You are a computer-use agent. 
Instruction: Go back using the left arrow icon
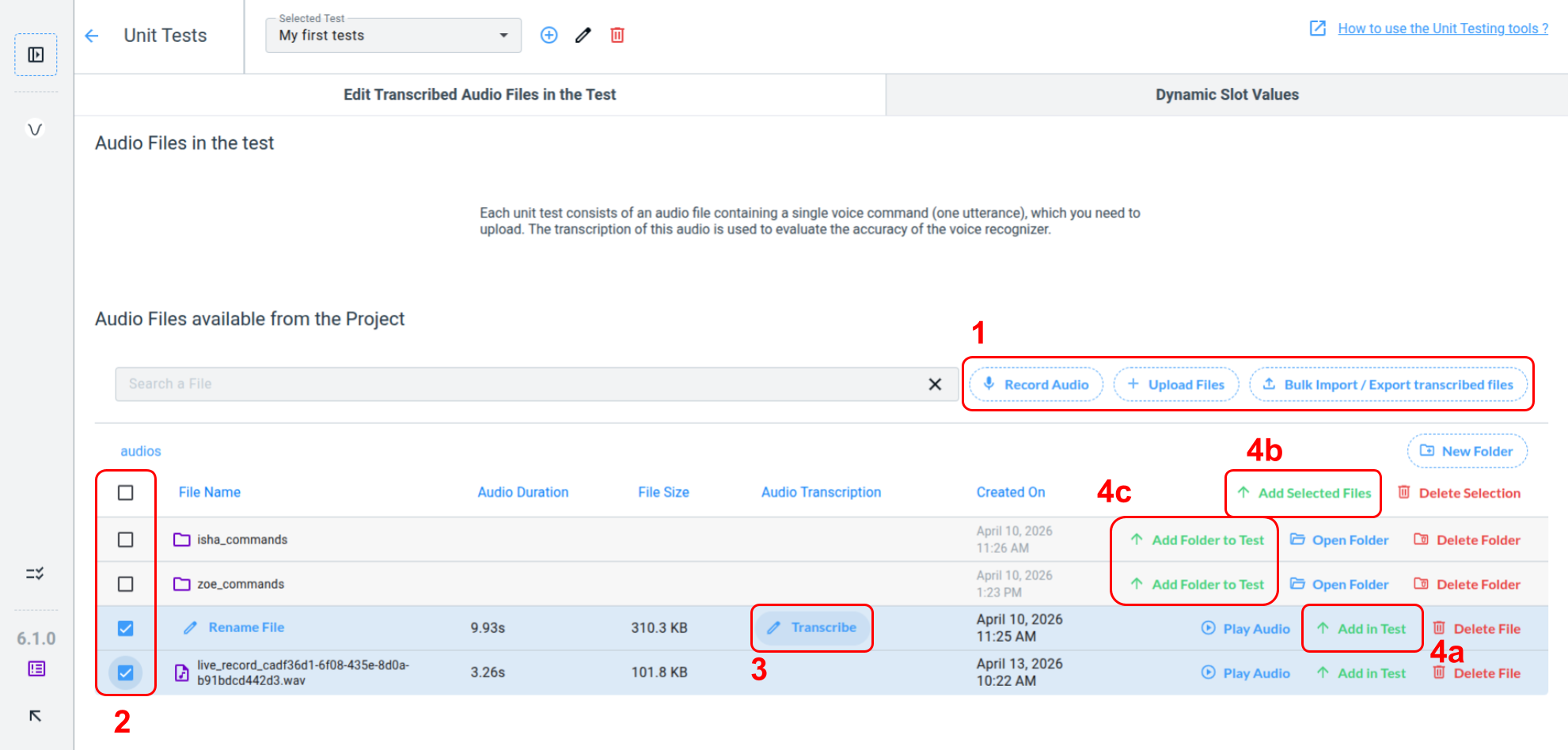point(92,36)
